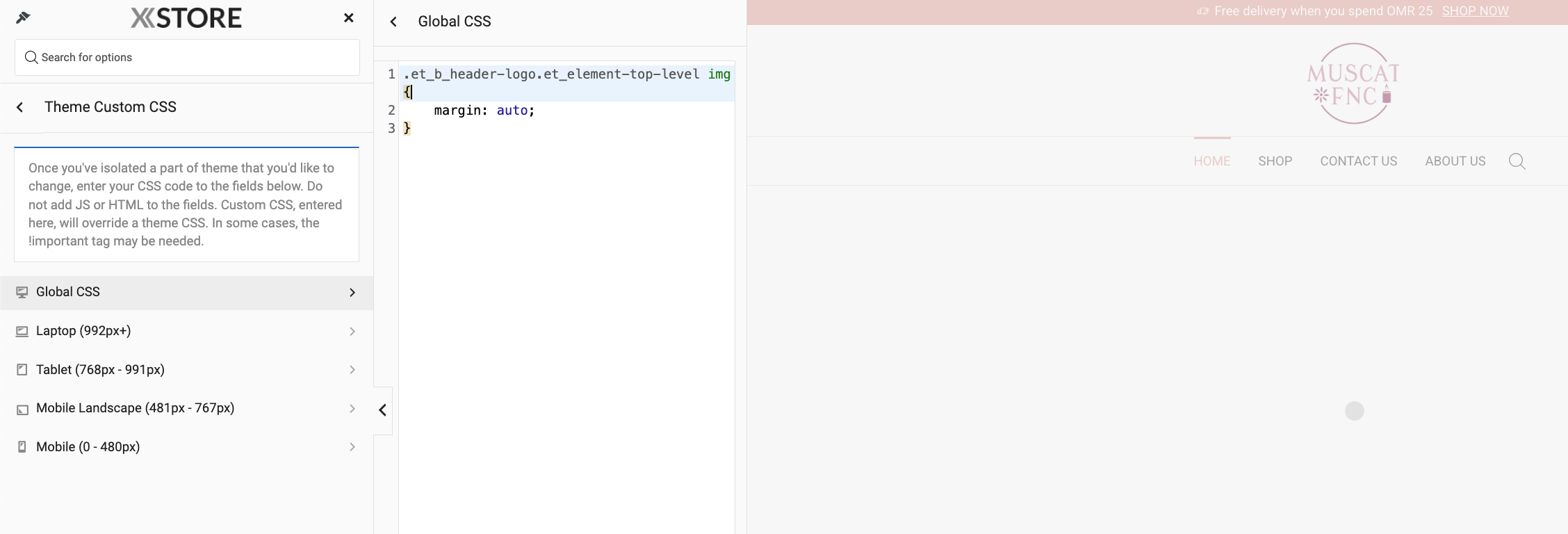The height and width of the screenshot is (534, 1568).
Task: Go back from Theme Custom CSS
Action: click(20, 107)
